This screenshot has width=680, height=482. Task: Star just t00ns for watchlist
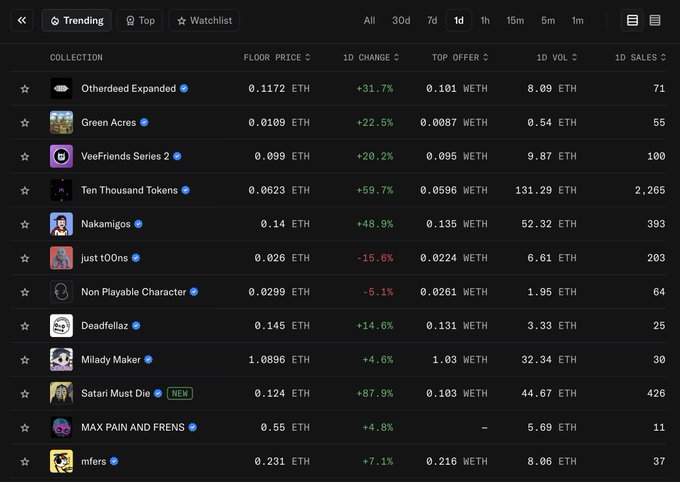tap(25, 258)
